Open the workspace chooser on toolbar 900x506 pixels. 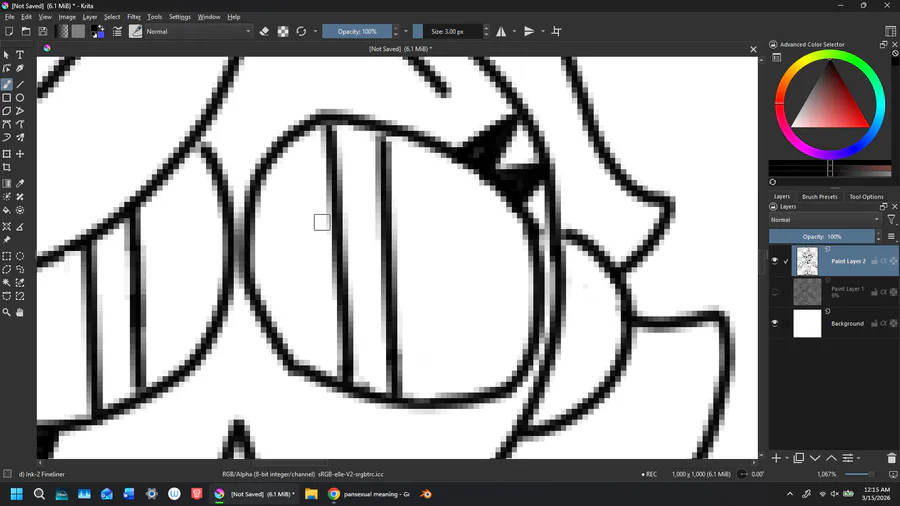tap(890, 32)
